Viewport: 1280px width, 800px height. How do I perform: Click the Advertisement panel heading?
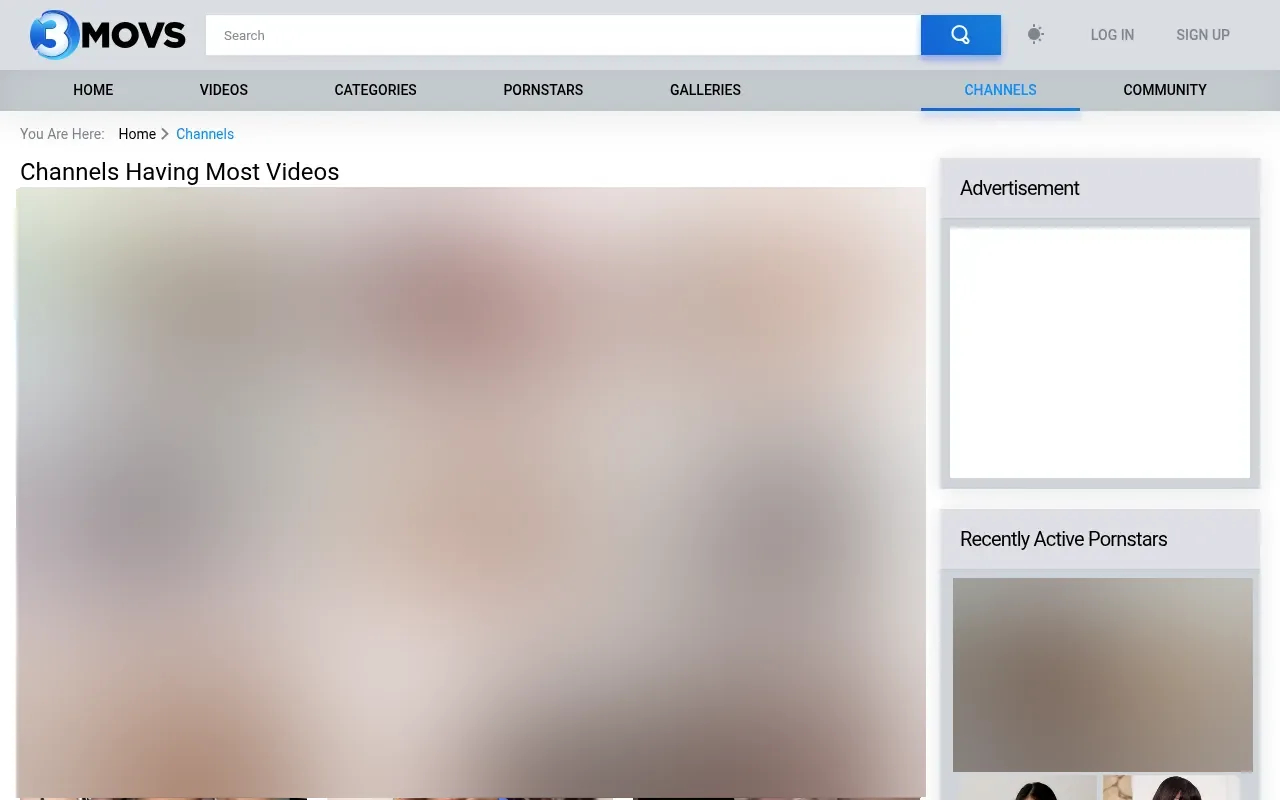(x=1020, y=188)
